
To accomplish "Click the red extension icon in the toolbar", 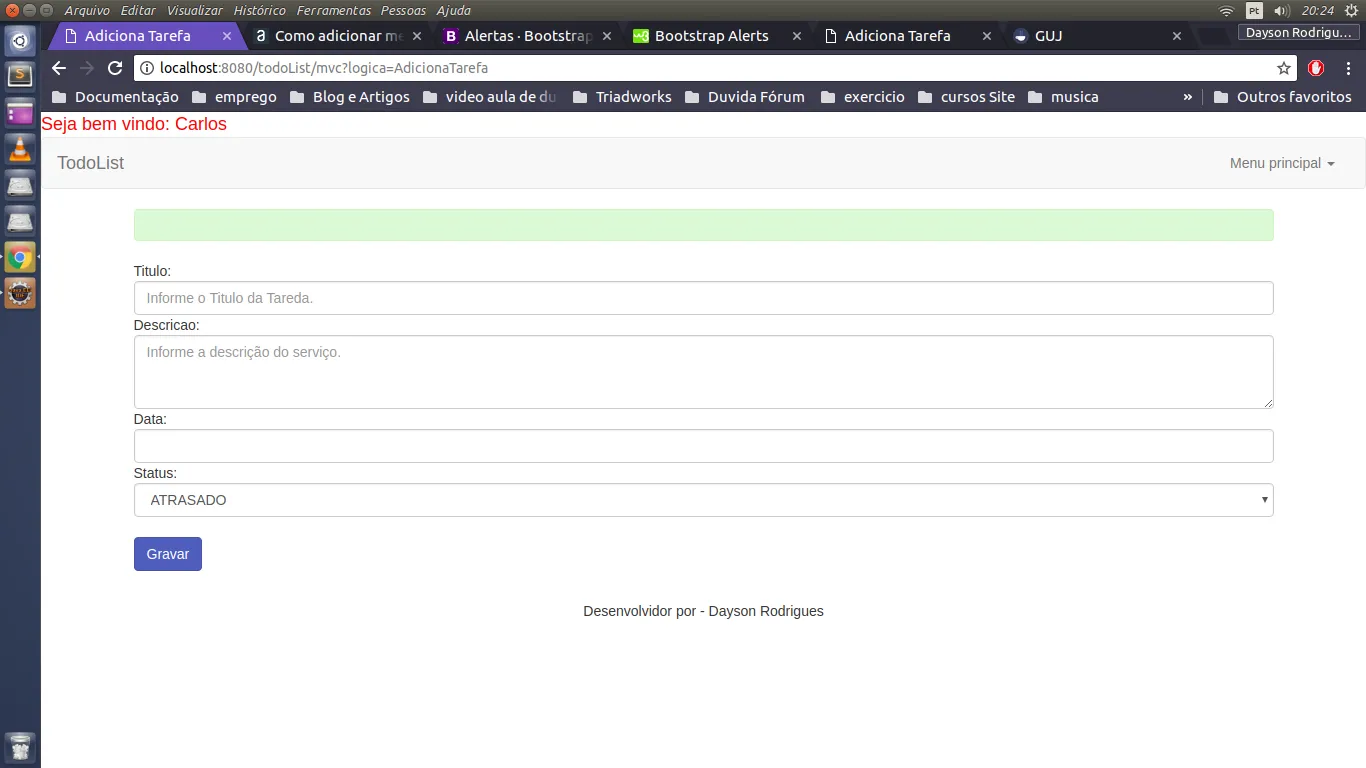I will pos(1316,68).
